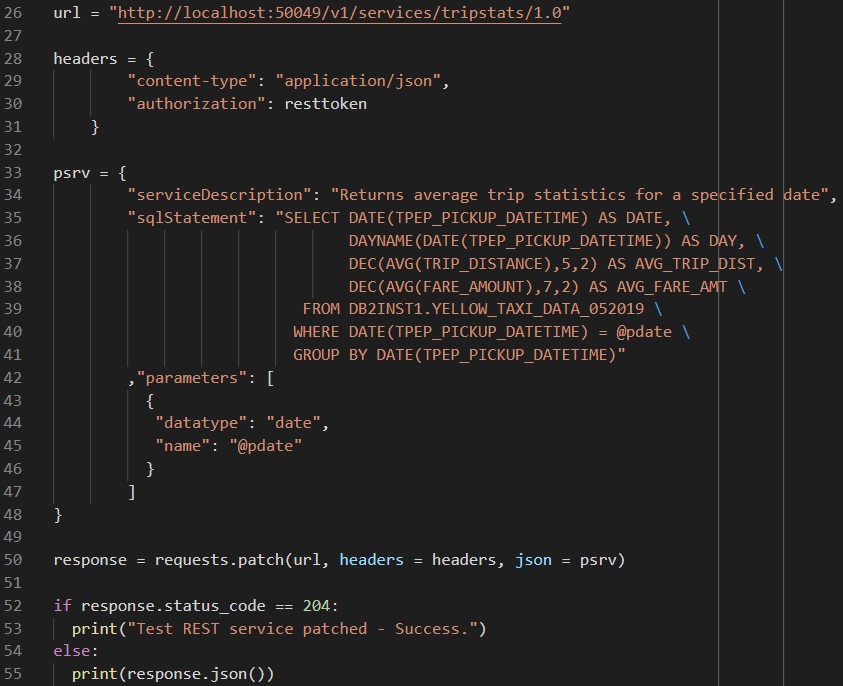Click the 204 status number

tap(316, 606)
